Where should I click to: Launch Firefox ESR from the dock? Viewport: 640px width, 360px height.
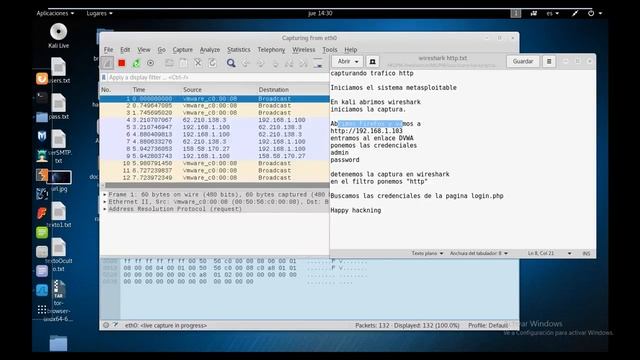(x=42, y=78)
